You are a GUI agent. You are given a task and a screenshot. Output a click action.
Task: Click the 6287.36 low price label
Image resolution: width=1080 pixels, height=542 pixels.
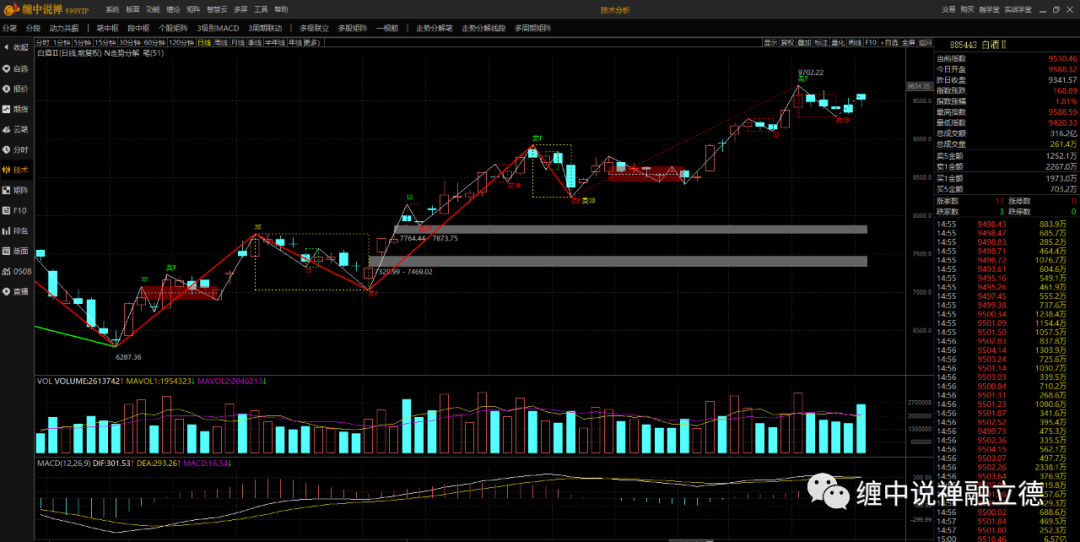click(128, 357)
